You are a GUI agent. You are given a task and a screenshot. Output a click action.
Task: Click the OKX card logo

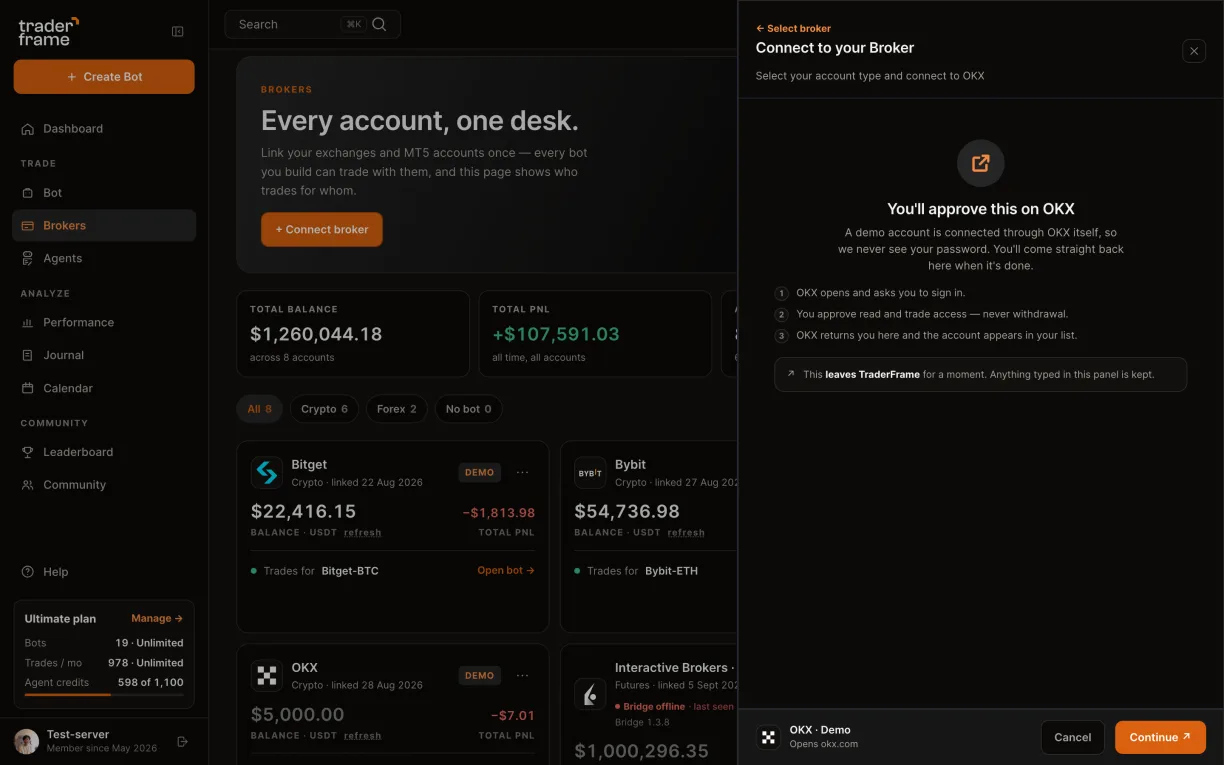(267, 676)
